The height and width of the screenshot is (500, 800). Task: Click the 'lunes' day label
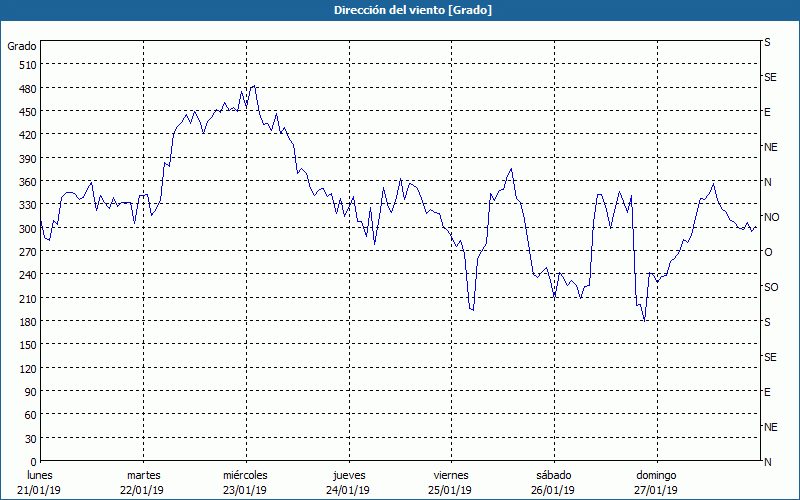(x=40, y=476)
